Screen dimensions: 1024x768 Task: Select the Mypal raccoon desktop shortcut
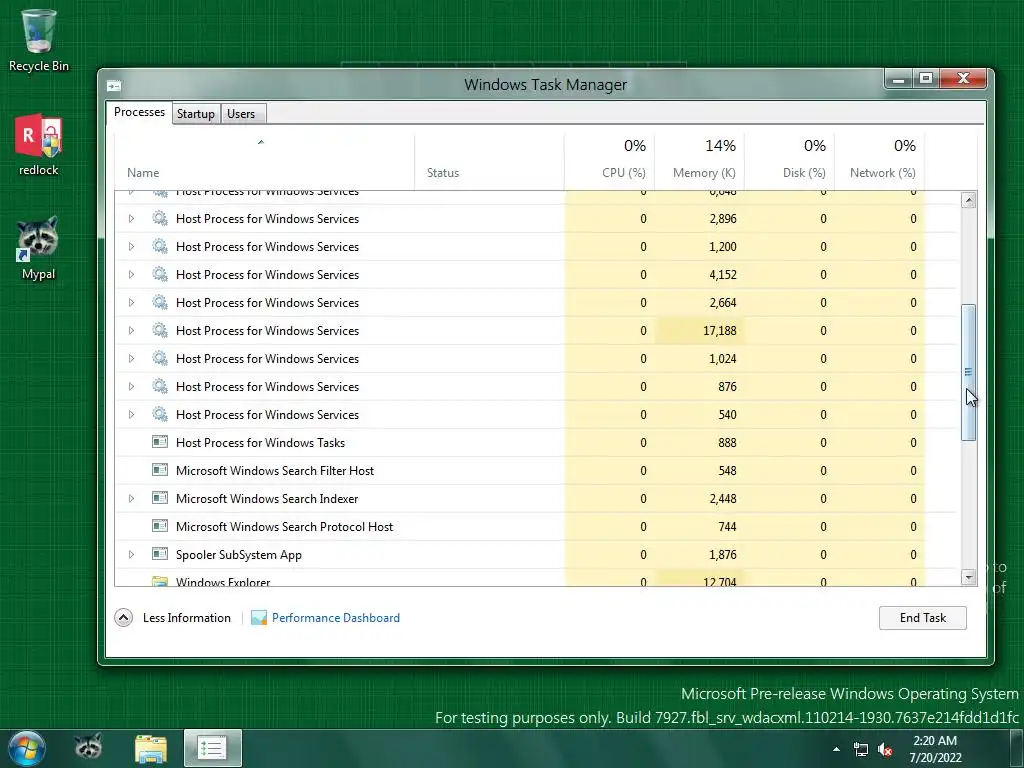39,248
